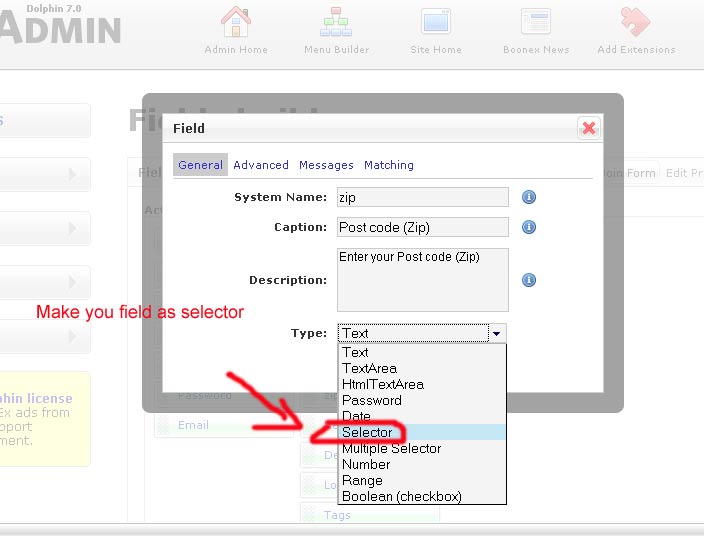Switch to the General tab
Screen dimensions: 704x536
coord(200,165)
